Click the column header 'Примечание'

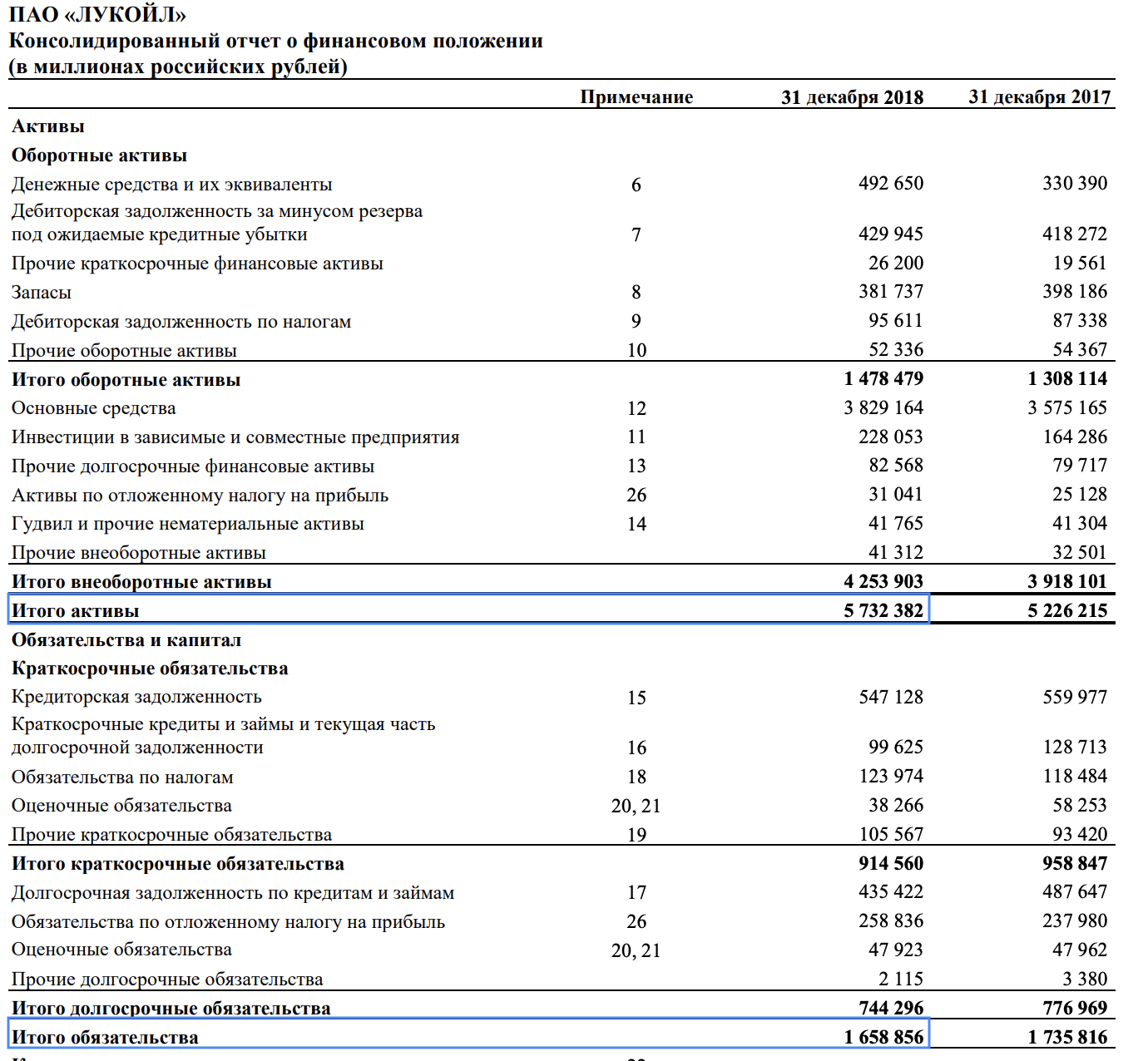click(x=636, y=97)
